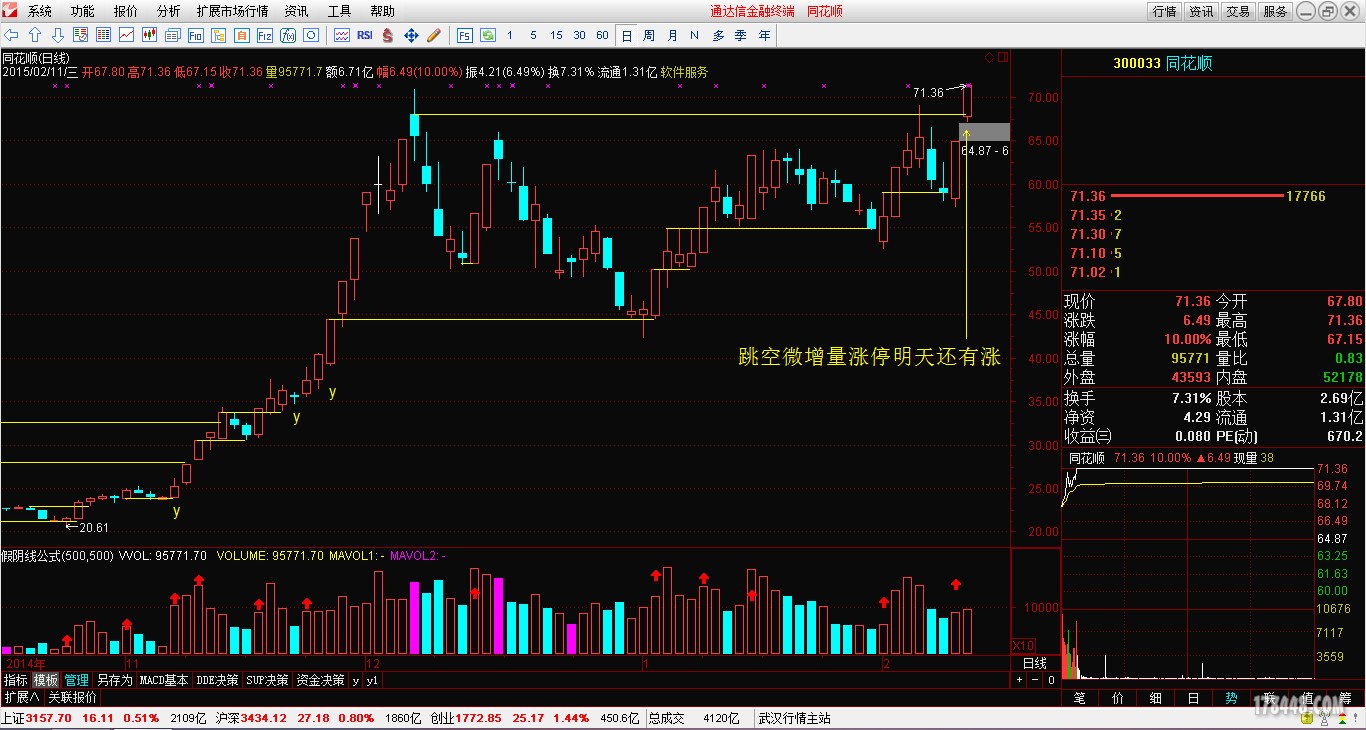Select the 季 quarterly period button
The image size is (1366, 730).
(x=741, y=35)
